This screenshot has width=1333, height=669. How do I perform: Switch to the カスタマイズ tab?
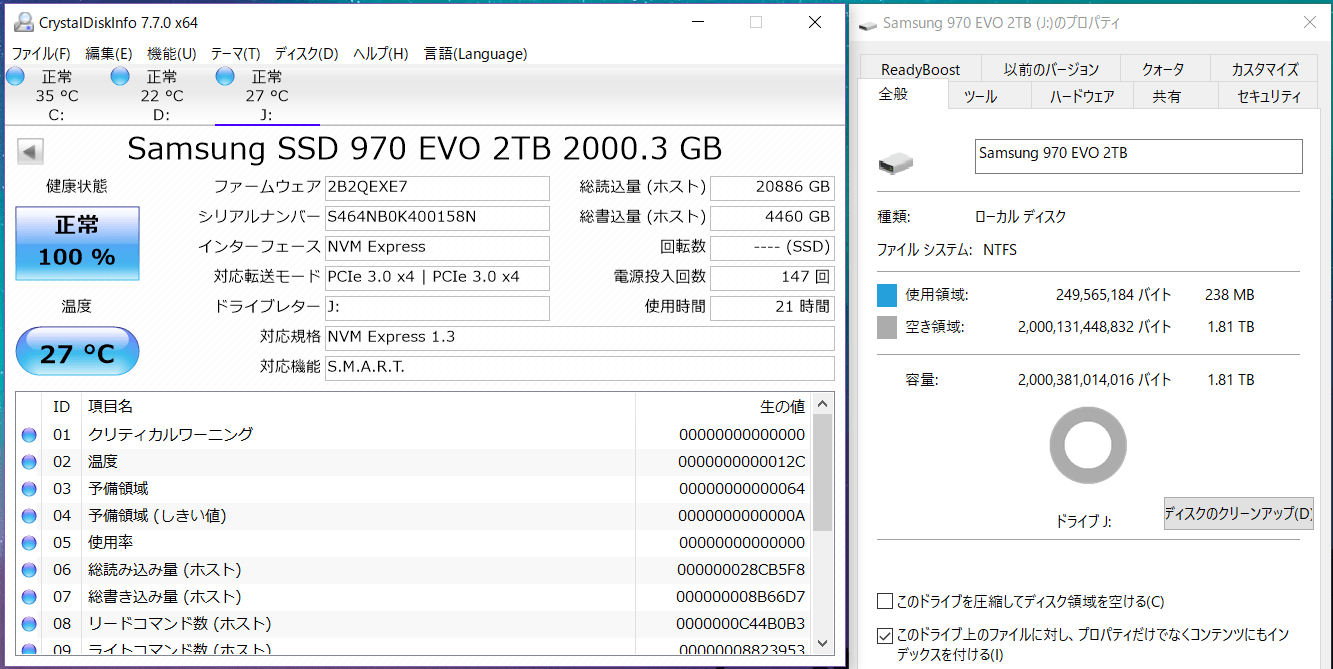[1265, 69]
